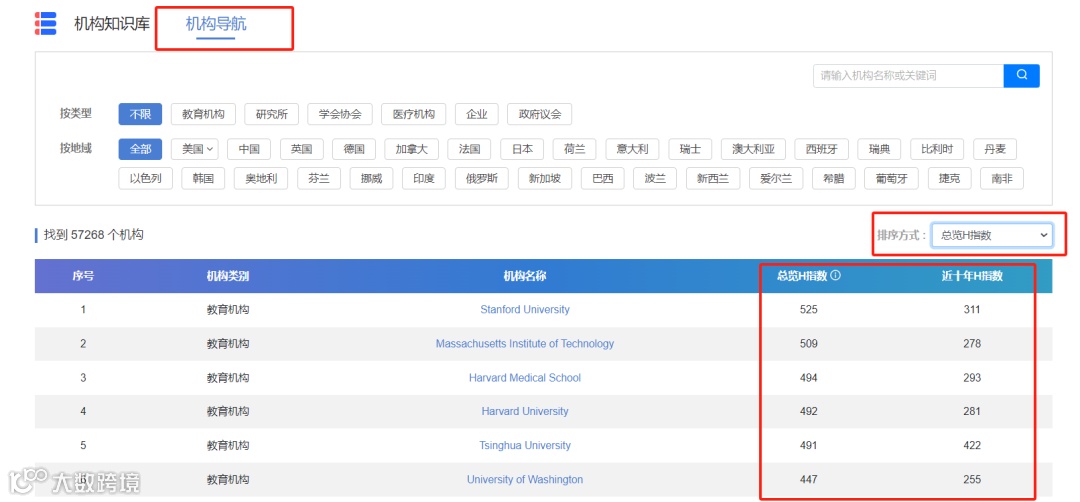Filter region by 挪威

point(371,178)
